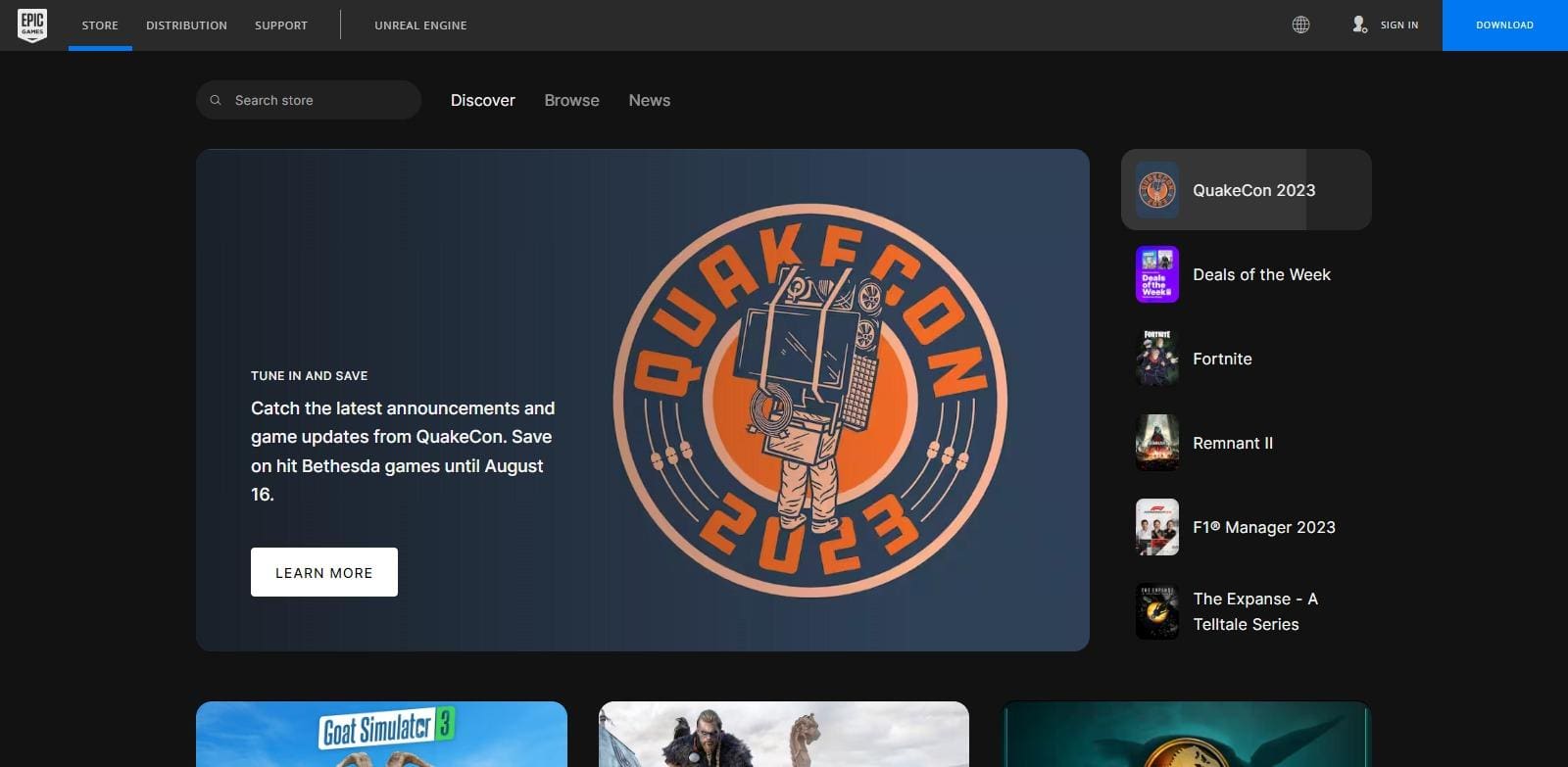Click the F1 Manager 2023 cover thumbnail
This screenshot has width=1568, height=767.
pyautogui.click(x=1157, y=527)
